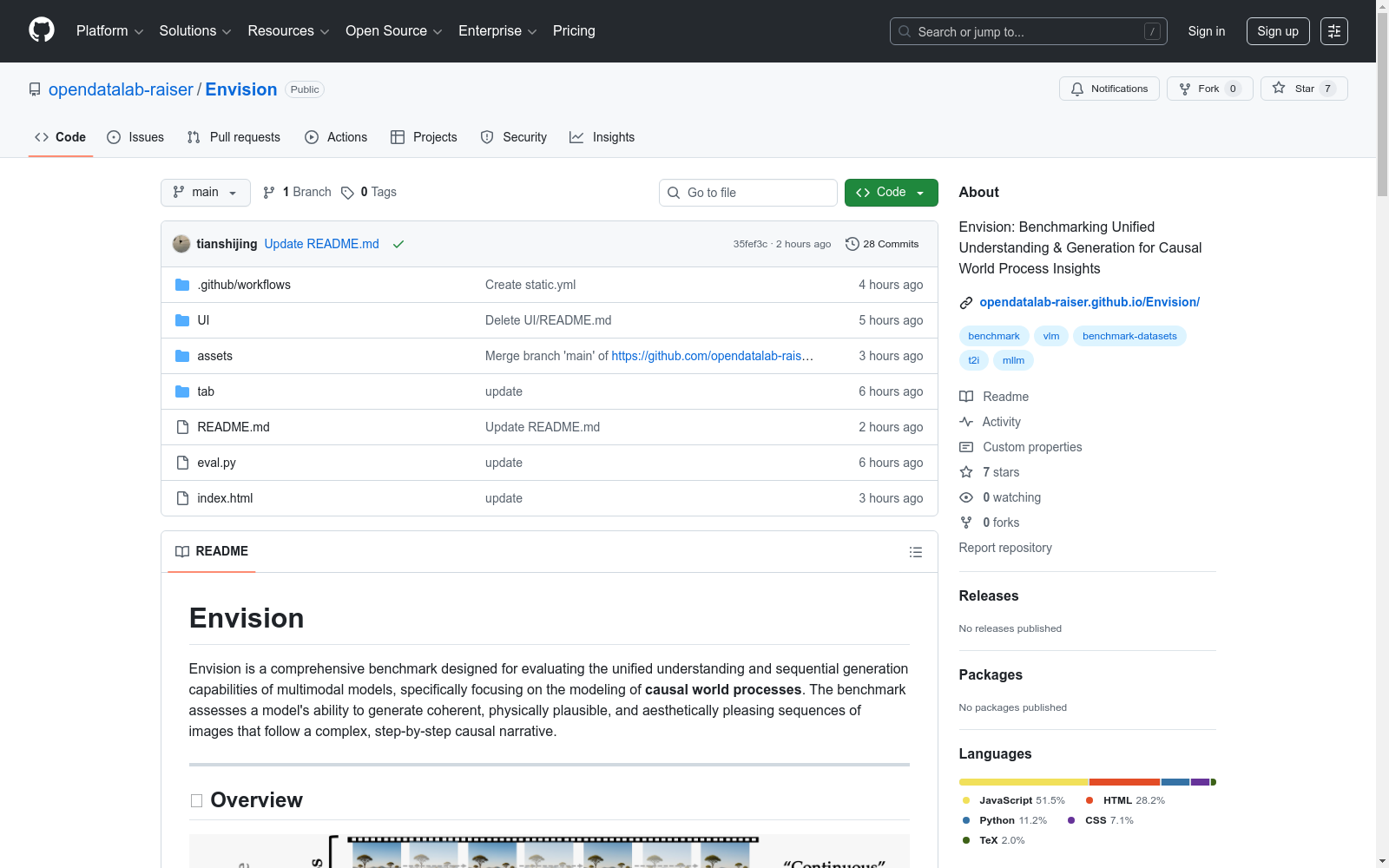Open the Pull requests tab

[x=234, y=137]
